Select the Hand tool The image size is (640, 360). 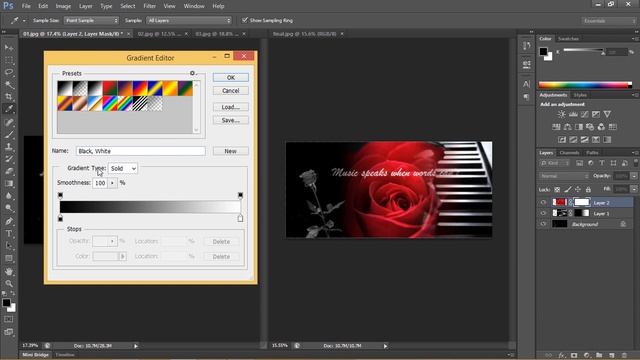(9, 271)
